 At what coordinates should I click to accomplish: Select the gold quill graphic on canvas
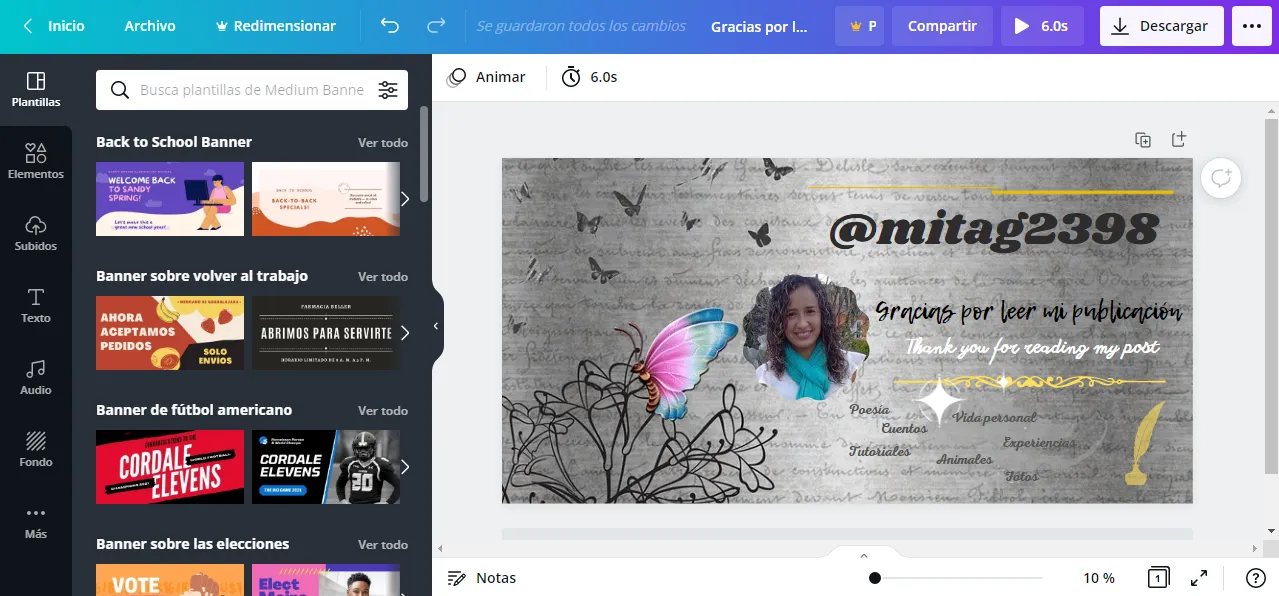(1145, 443)
